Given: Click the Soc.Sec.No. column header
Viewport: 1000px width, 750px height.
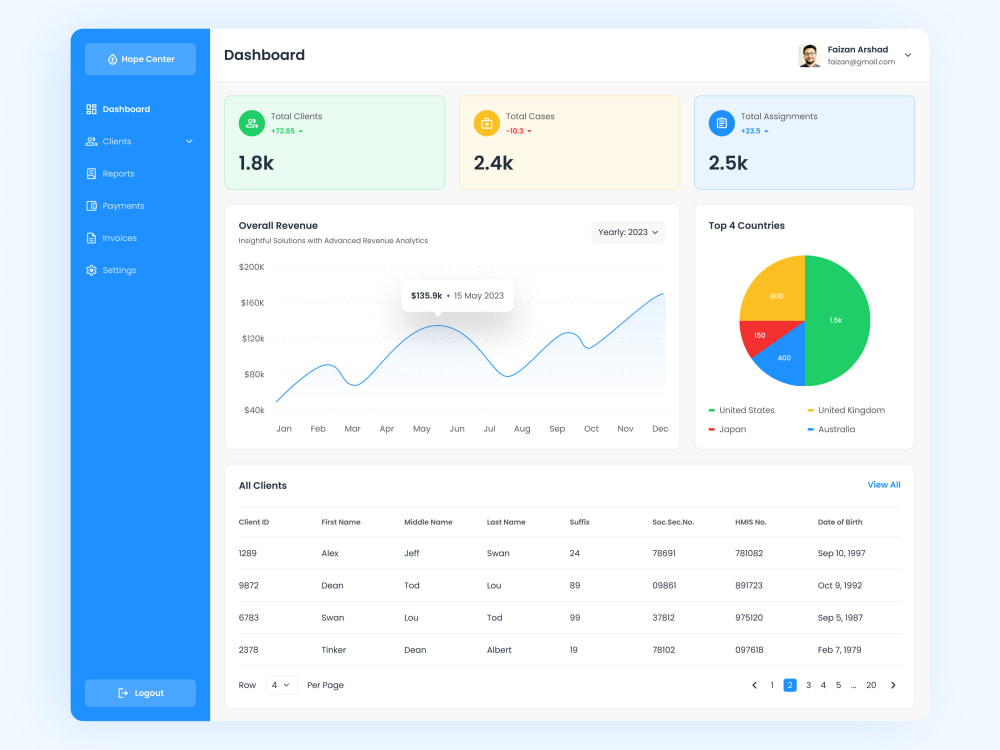Looking at the screenshot, I should click(x=673, y=522).
